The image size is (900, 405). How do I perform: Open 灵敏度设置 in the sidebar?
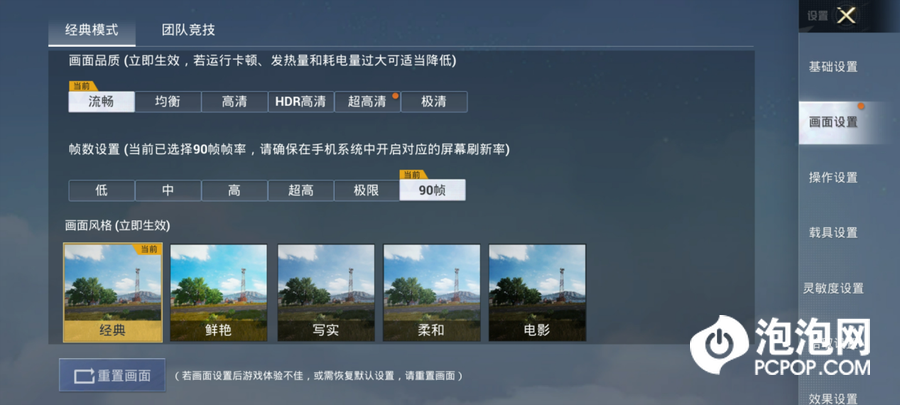pyautogui.click(x=833, y=288)
